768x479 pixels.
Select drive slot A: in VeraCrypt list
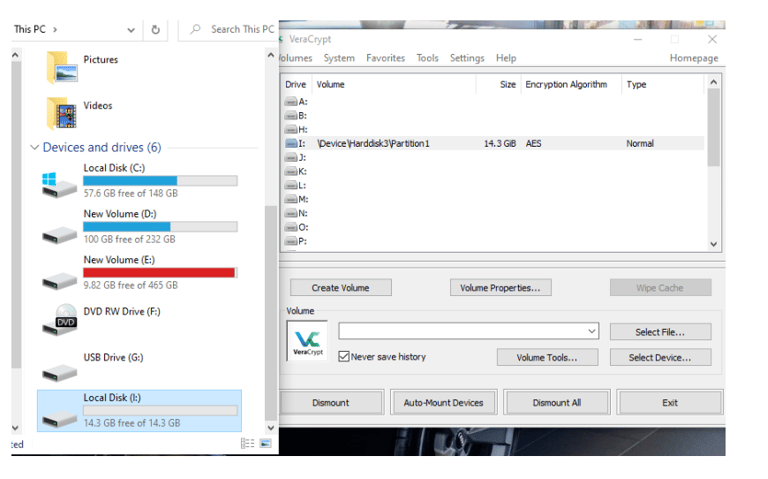tap(296, 101)
